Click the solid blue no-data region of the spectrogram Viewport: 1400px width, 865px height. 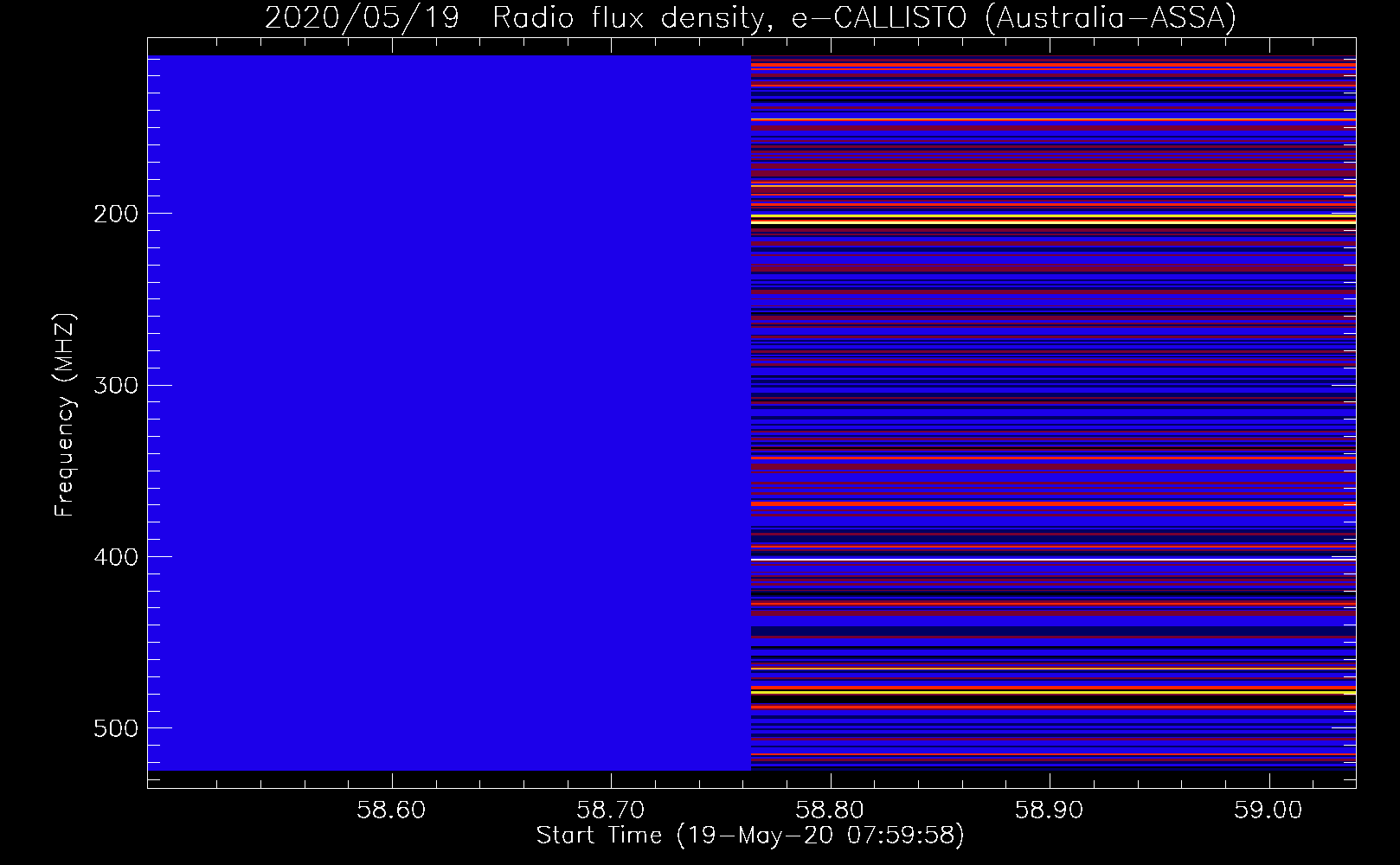click(x=449, y=413)
